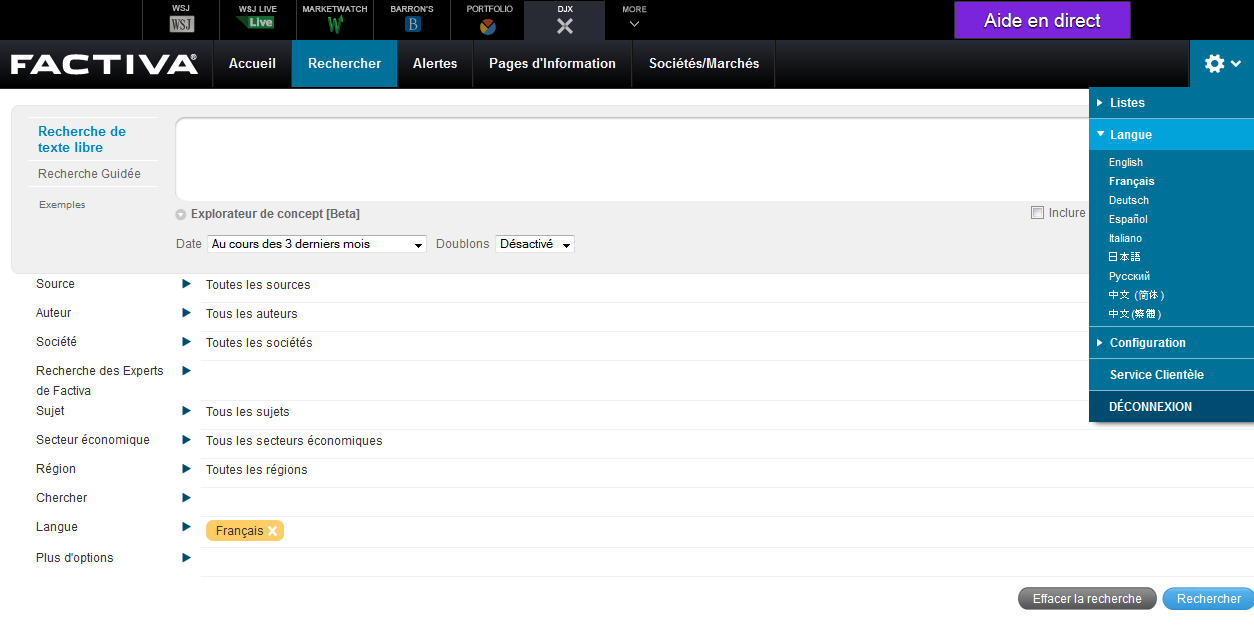Expand Listes in settings menu
The width and height of the screenshot is (1254, 633).
coord(1171,103)
